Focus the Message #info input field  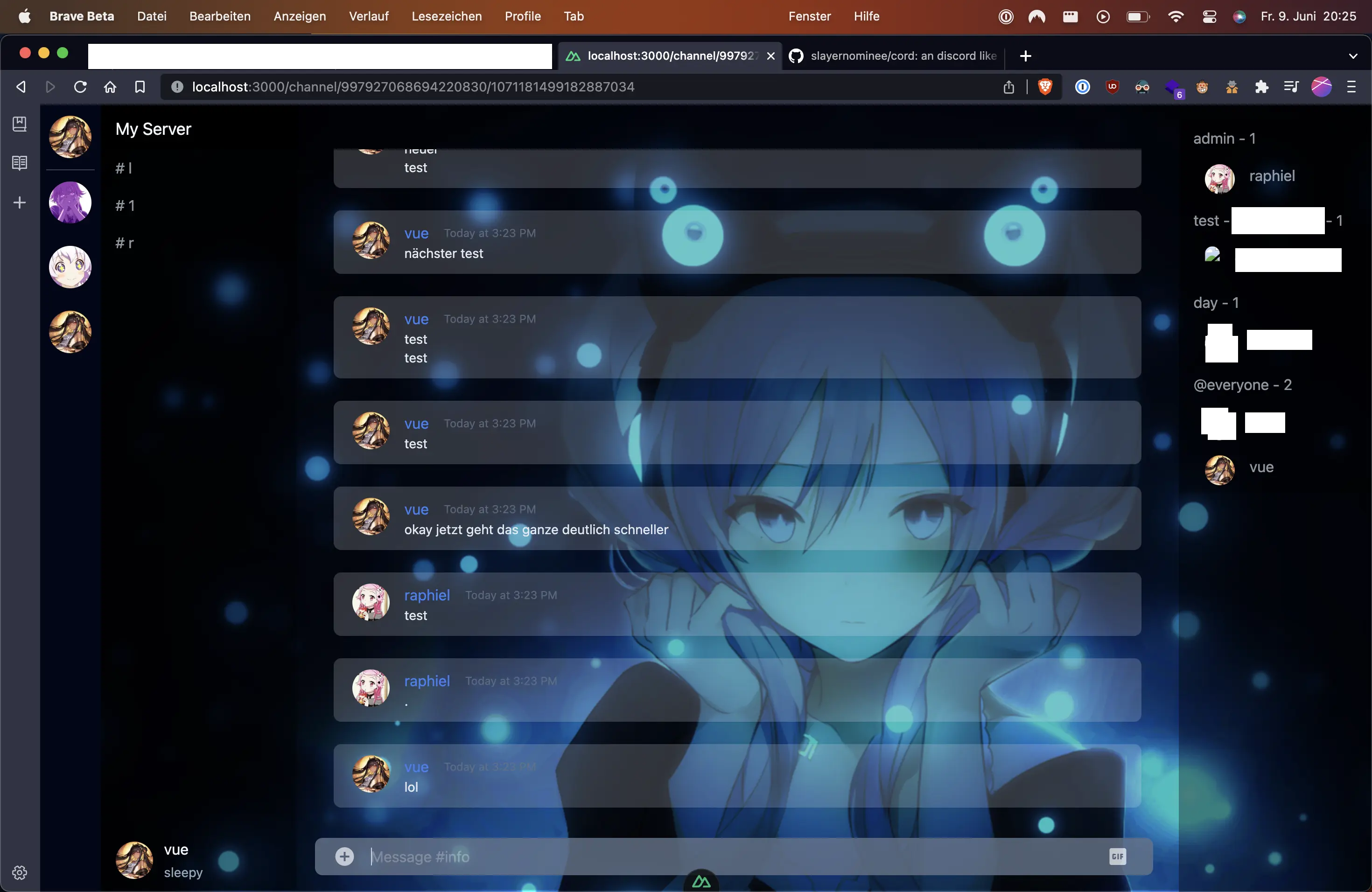coord(732,857)
